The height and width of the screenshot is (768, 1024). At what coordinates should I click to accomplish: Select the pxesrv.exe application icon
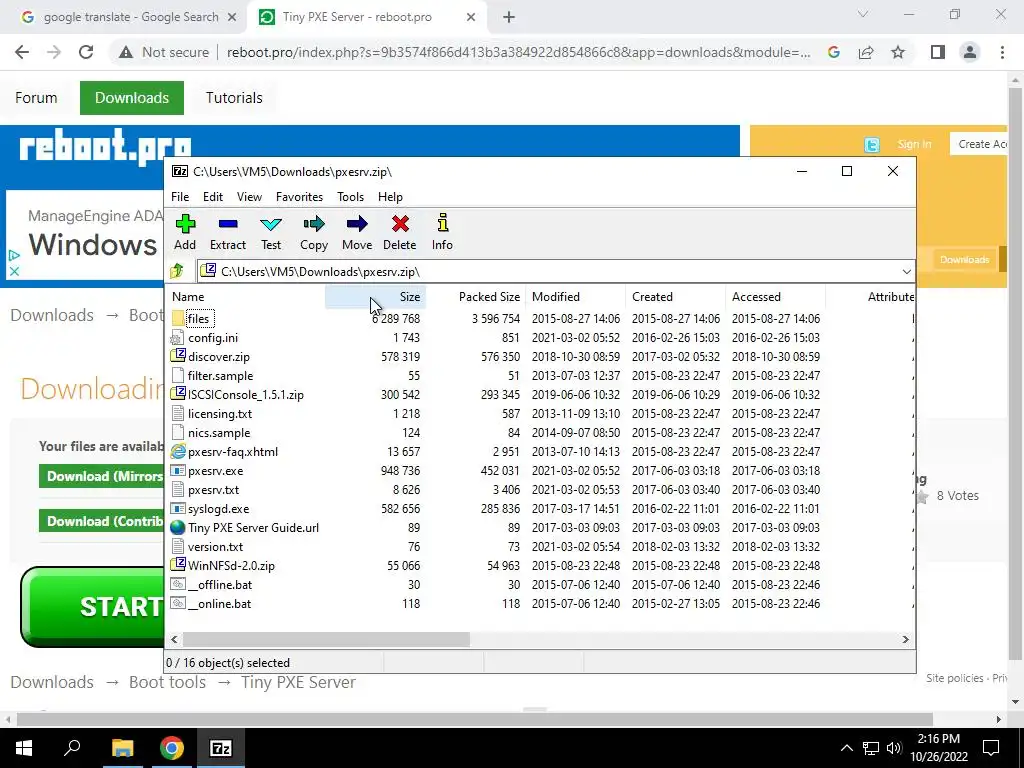click(x=178, y=470)
